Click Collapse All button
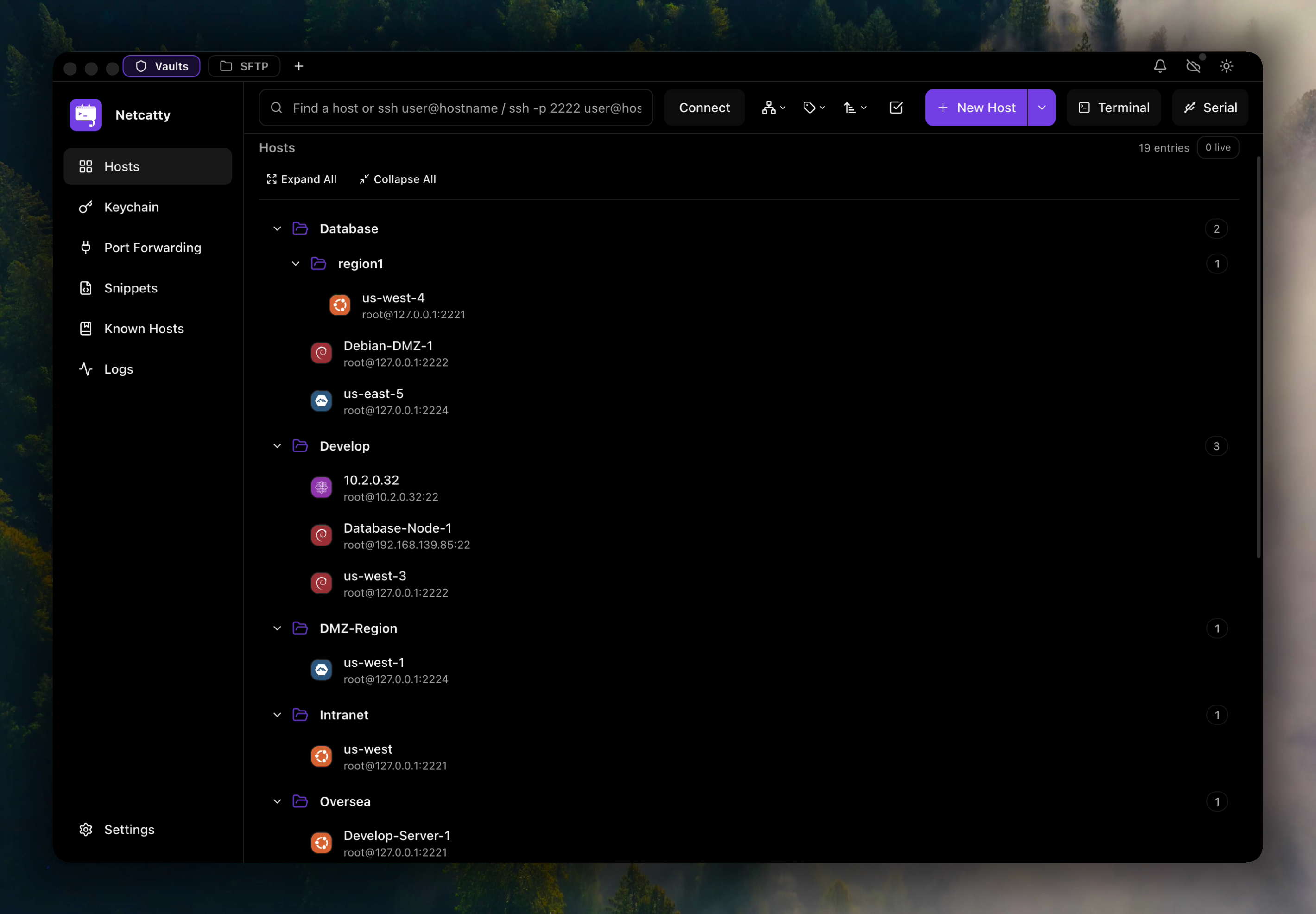Screen dimensions: 1316x914 tap(397, 179)
